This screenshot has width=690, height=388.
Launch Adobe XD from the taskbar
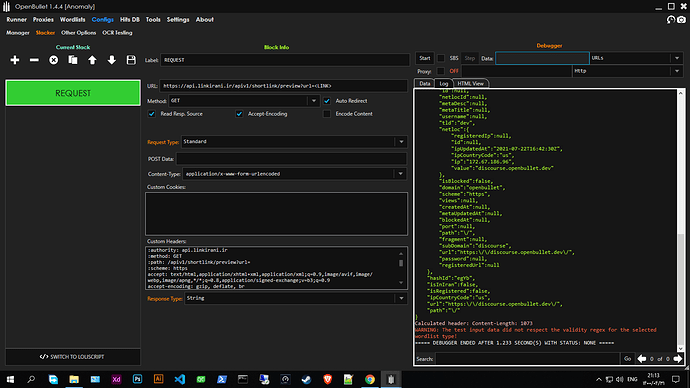(116, 379)
